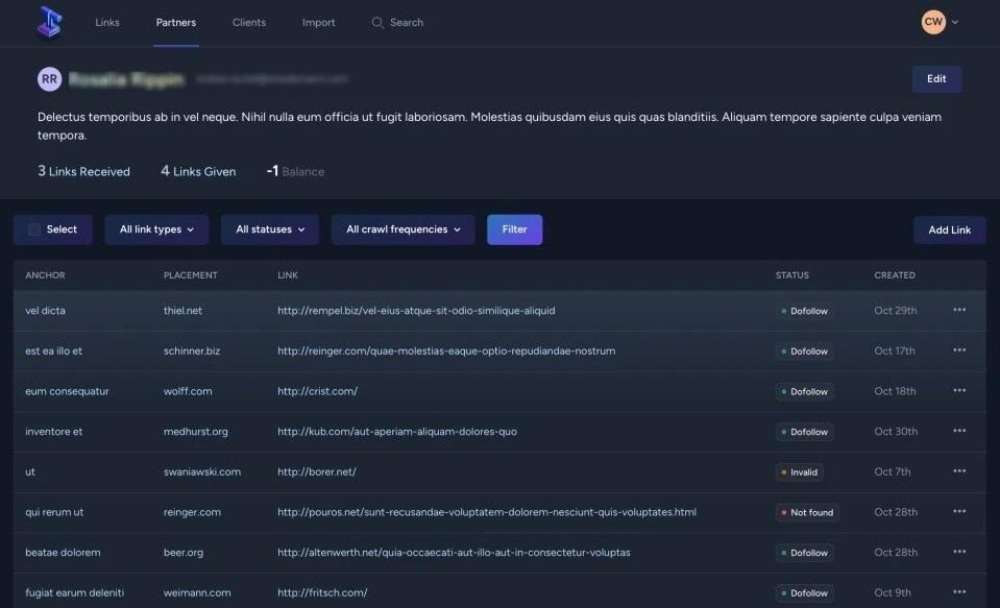This screenshot has height=608, width=1000.
Task: Open actions menu for the Invalid borer.net link
Action: click(959, 471)
